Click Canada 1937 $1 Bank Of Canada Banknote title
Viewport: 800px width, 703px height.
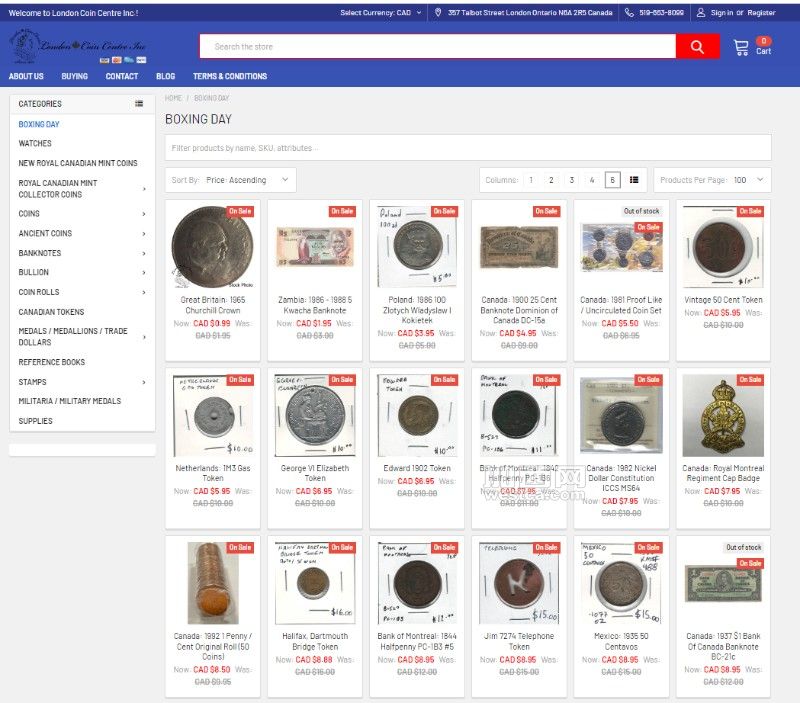click(723, 646)
